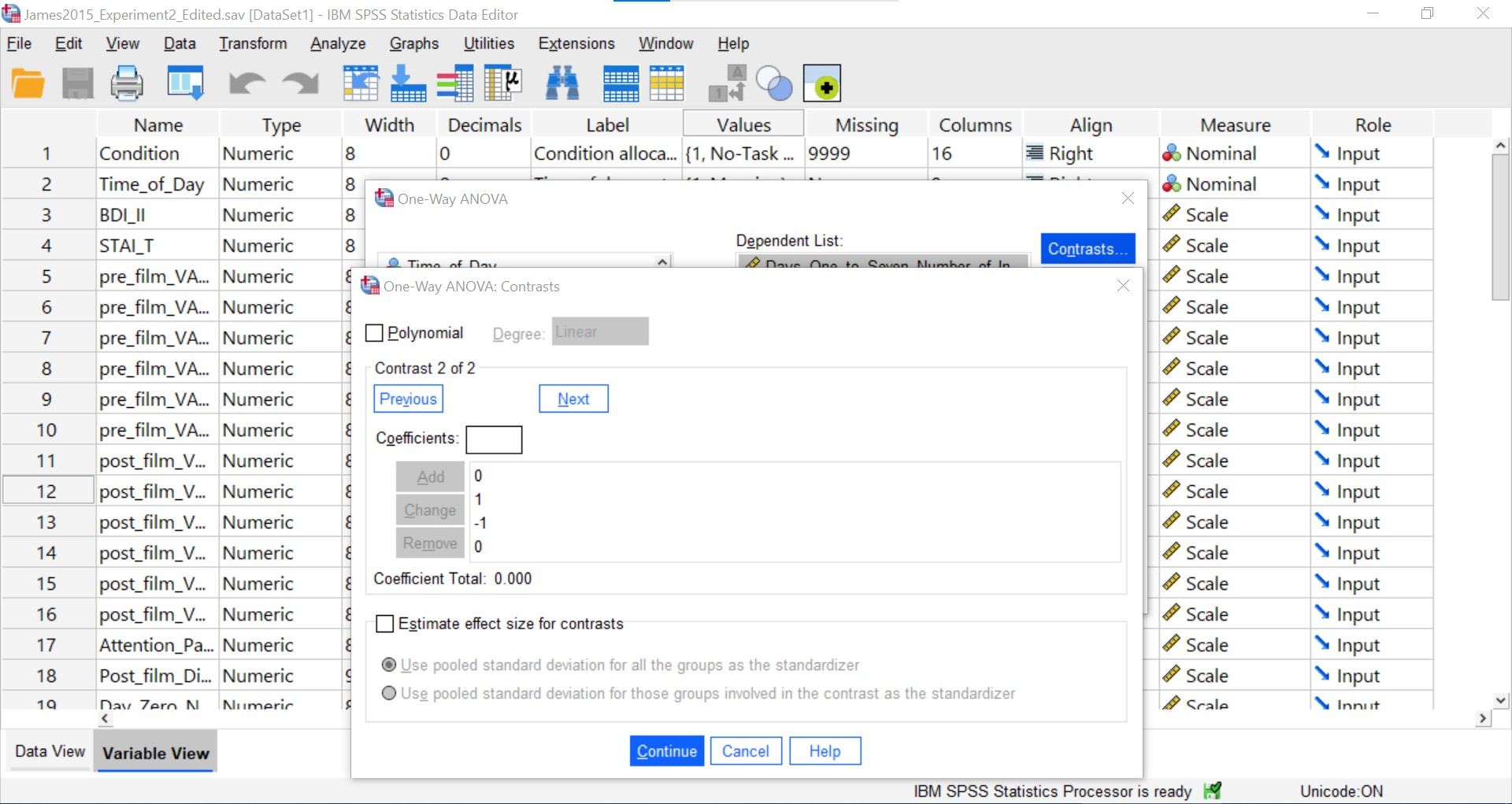
Task: Click the Find binoculars icon
Action: (x=562, y=83)
